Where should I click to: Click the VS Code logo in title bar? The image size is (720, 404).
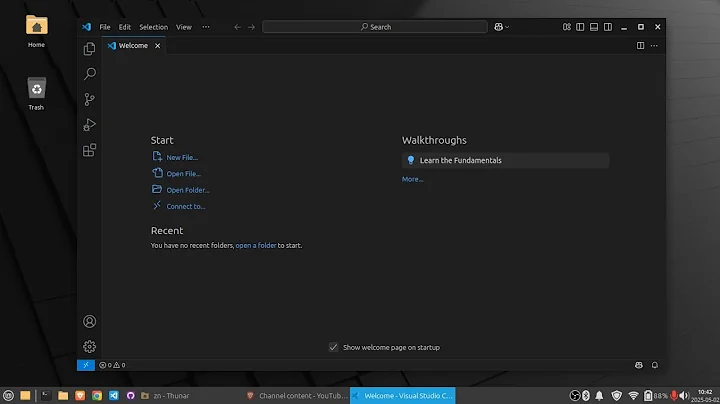[86, 27]
